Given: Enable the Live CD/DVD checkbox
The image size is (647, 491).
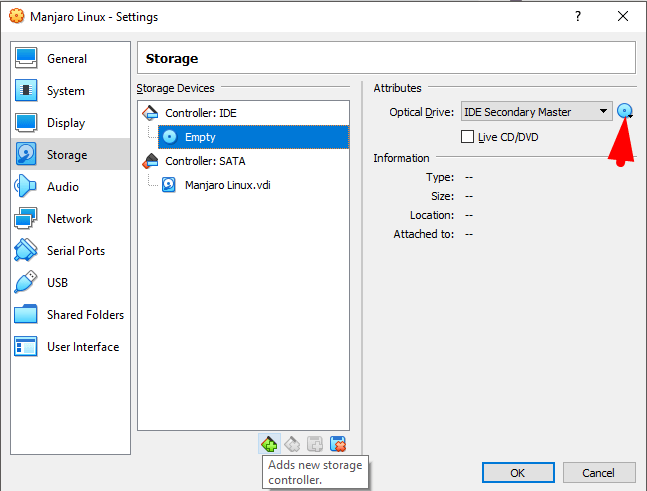Looking at the screenshot, I should tap(467, 137).
